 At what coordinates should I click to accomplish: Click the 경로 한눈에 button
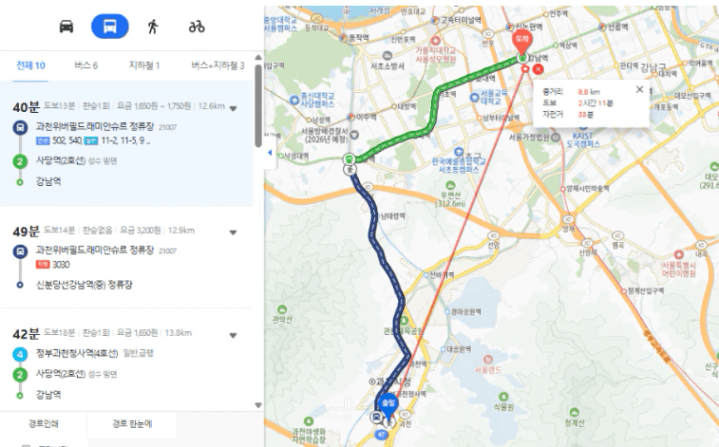(x=132, y=424)
